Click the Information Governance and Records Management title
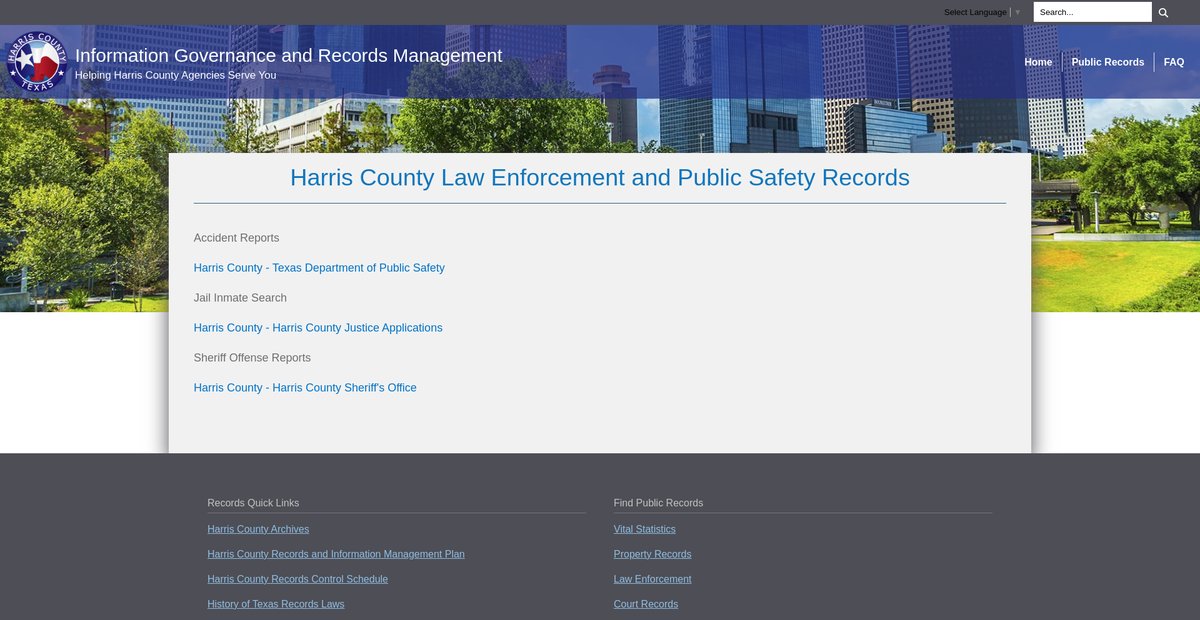The image size is (1200, 620). (x=289, y=56)
